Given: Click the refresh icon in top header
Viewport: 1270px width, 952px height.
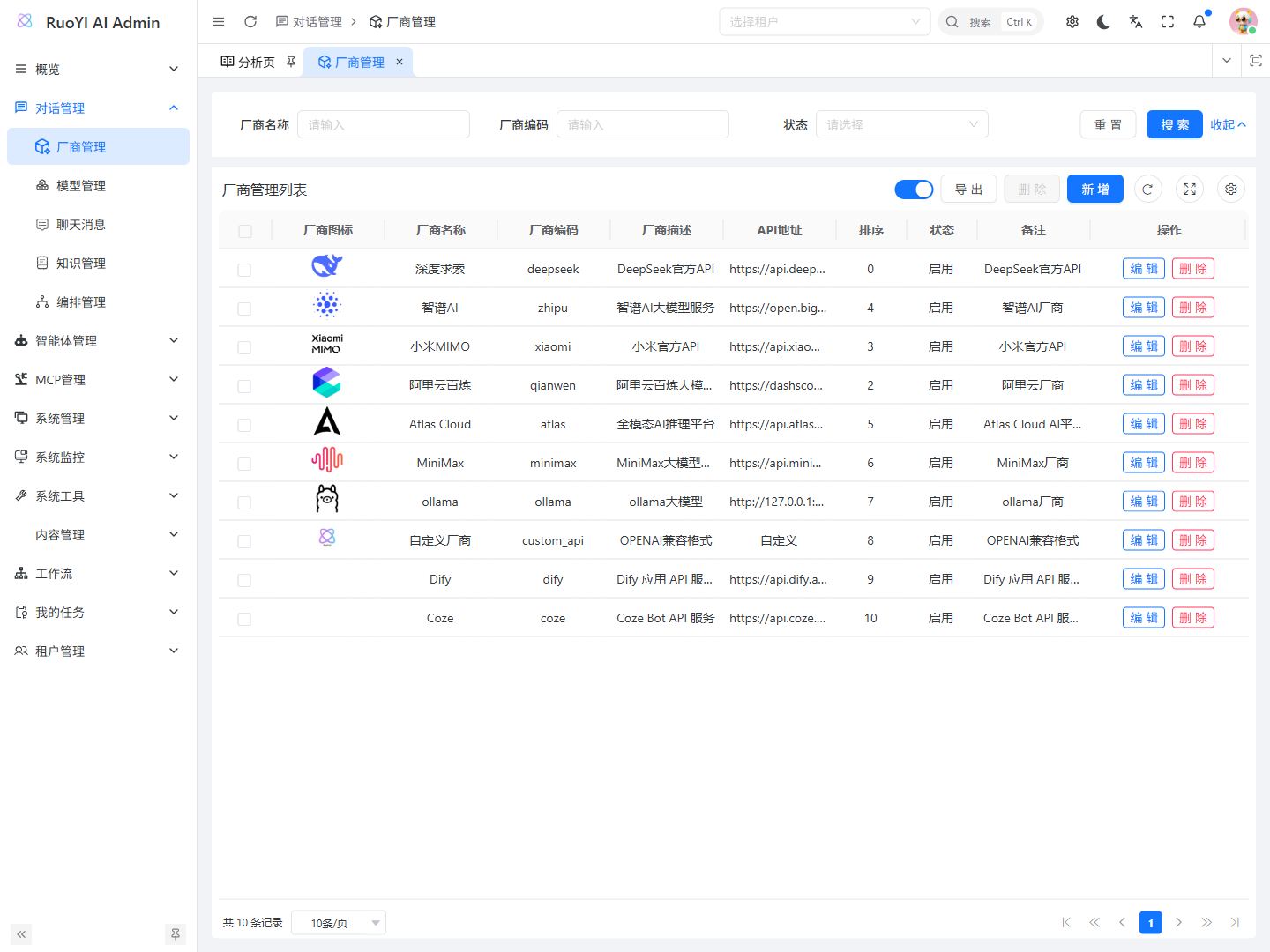Looking at the screenshot, I should point(250,22).
